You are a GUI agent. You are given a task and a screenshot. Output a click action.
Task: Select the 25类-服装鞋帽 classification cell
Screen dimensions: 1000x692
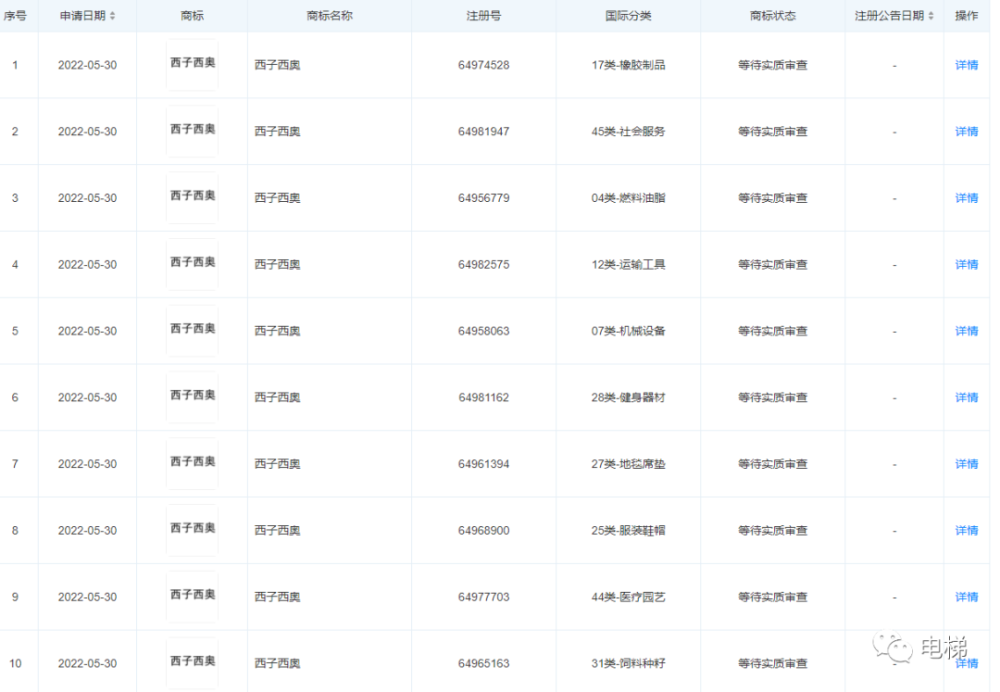coord(628,531)
